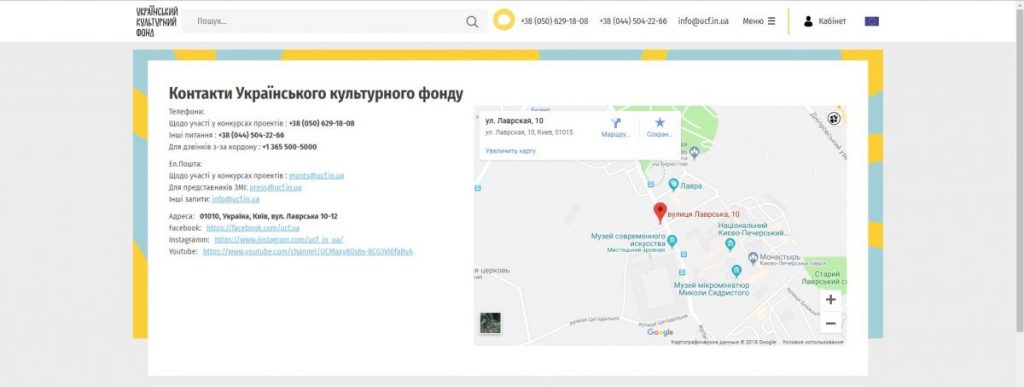
Task: Click the Маршрут directions icon on map
Action: [615, 123]
